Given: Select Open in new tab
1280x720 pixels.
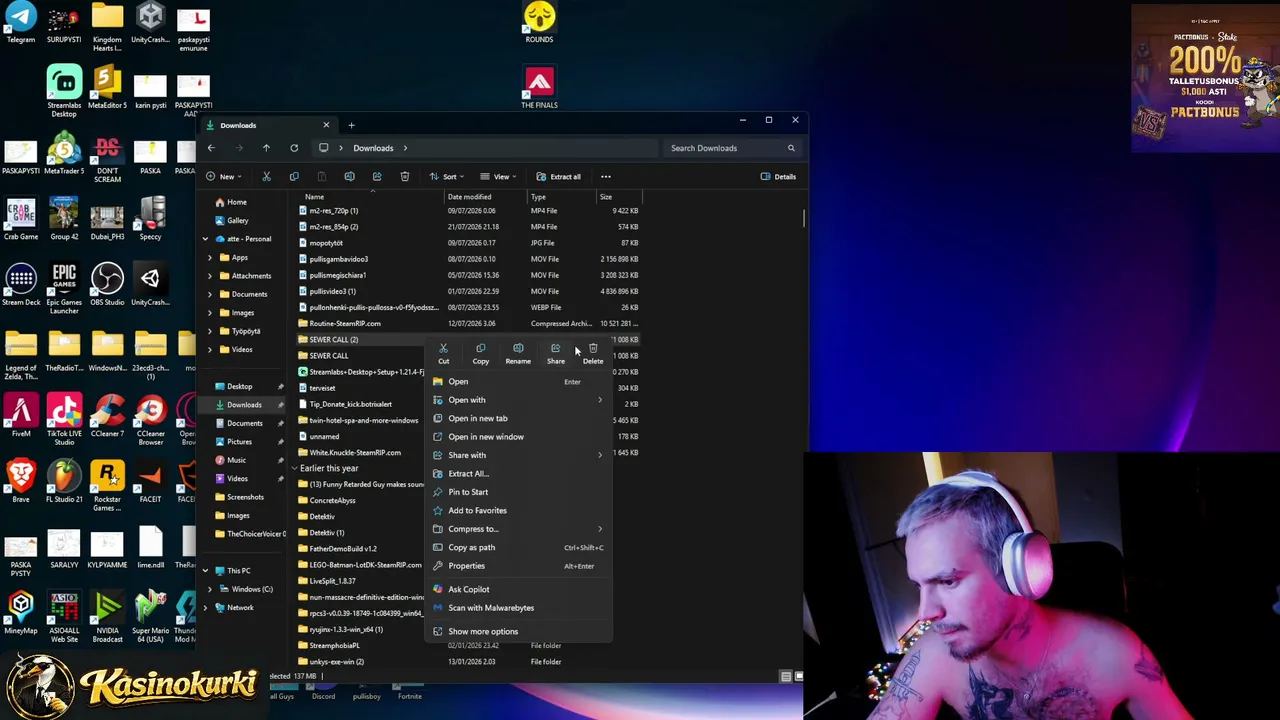Looking at the screenshot, I should coord(517,418).
